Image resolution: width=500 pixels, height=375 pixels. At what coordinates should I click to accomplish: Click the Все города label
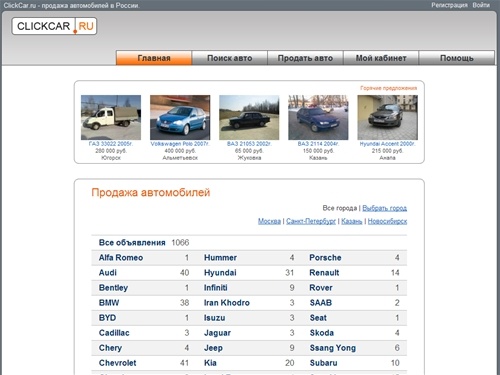click(x=340, y=208)
